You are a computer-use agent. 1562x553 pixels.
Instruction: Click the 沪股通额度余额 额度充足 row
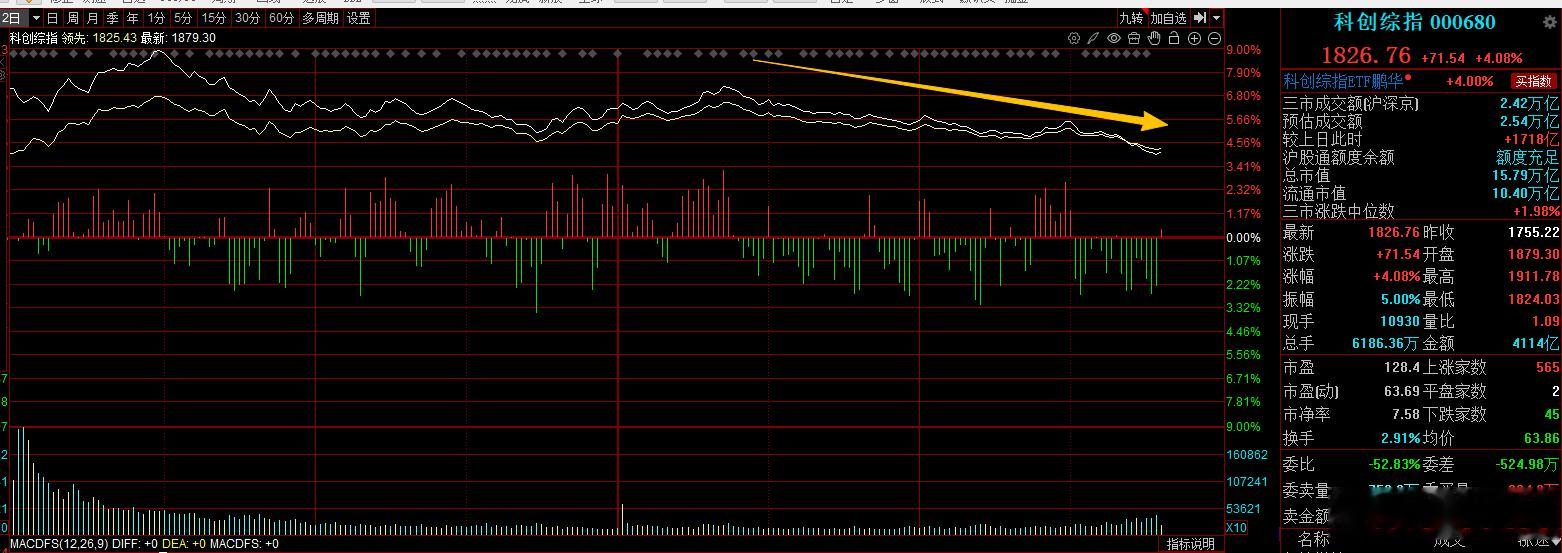tap(1421, 157)
